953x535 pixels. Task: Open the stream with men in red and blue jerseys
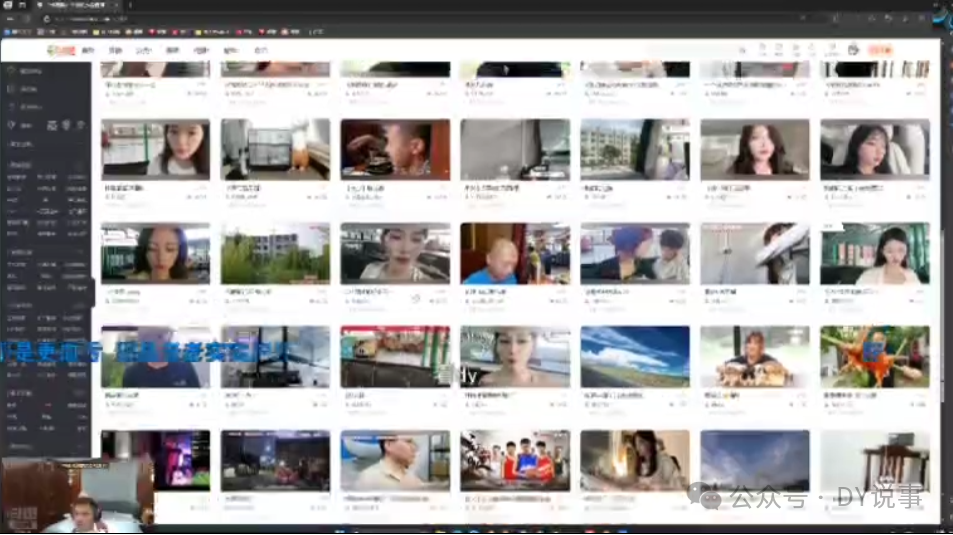point(515,461)
